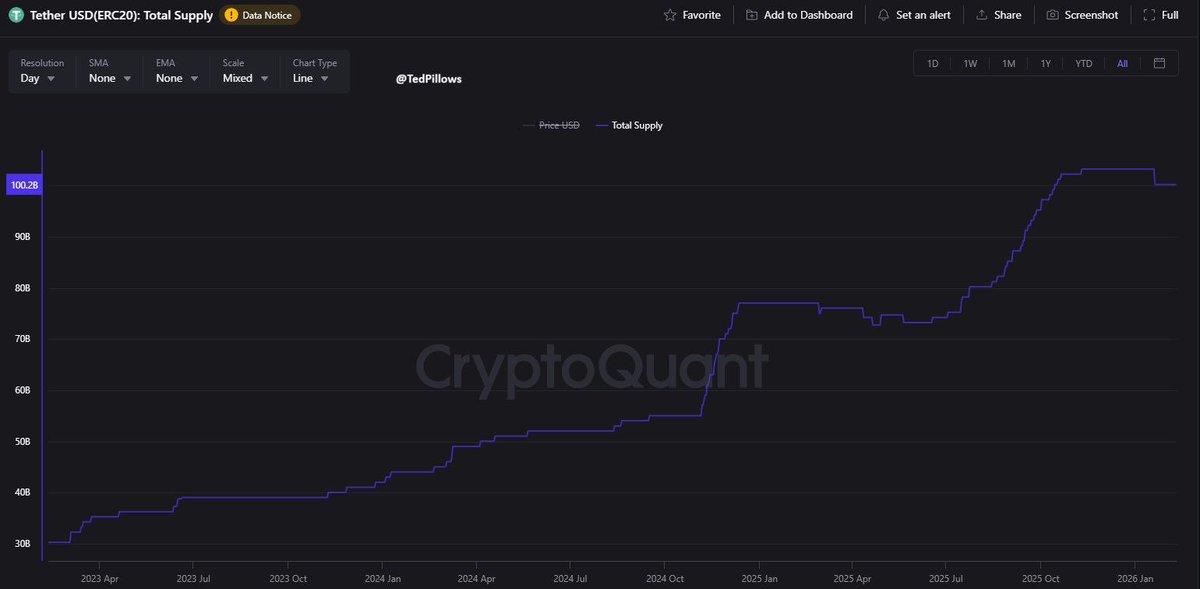
Task: Click the Set an alert bell icon
Action: pyautogui.click(x=883, y=15)
